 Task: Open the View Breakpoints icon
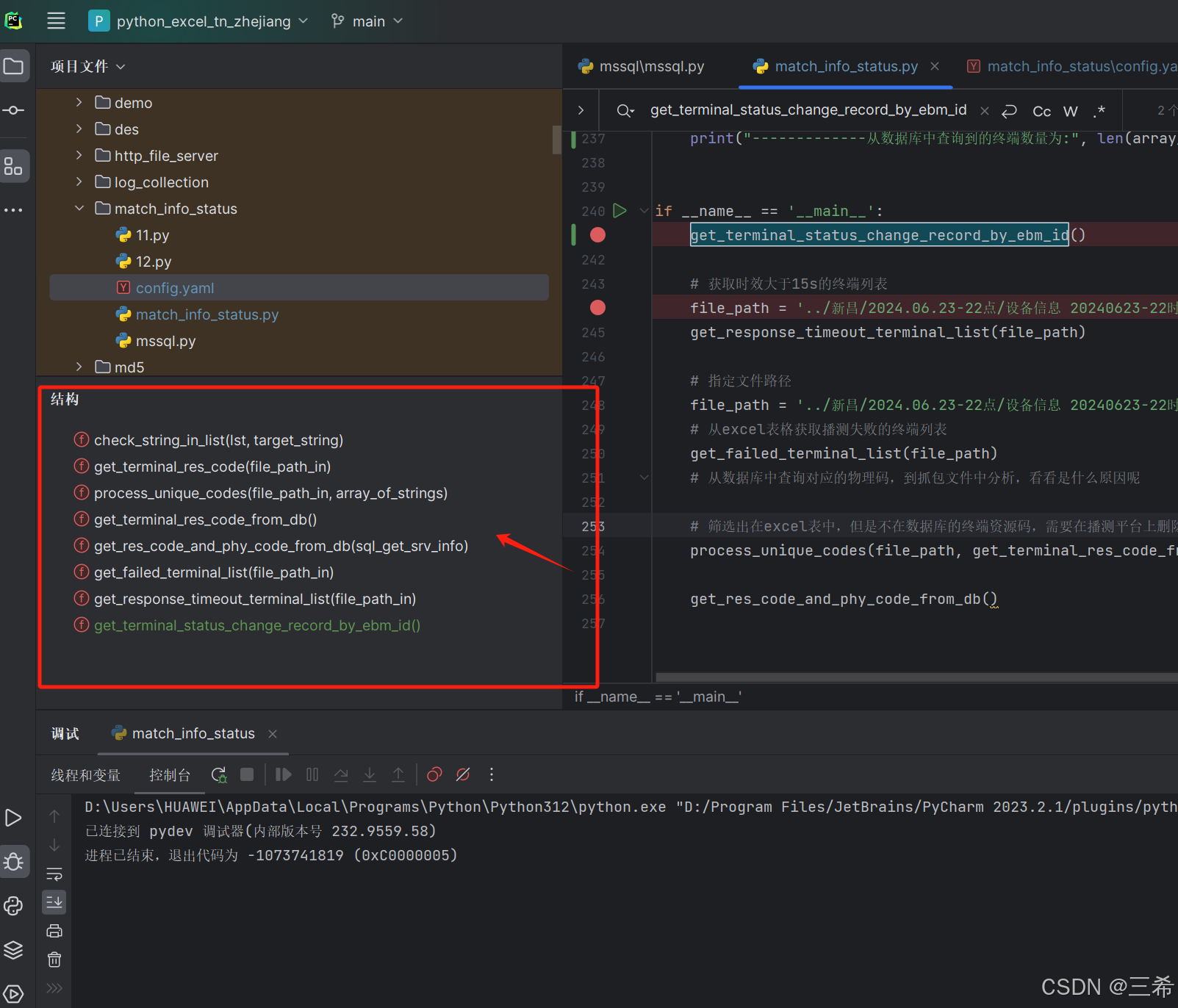pyautogui.click(x=434, y=774)
